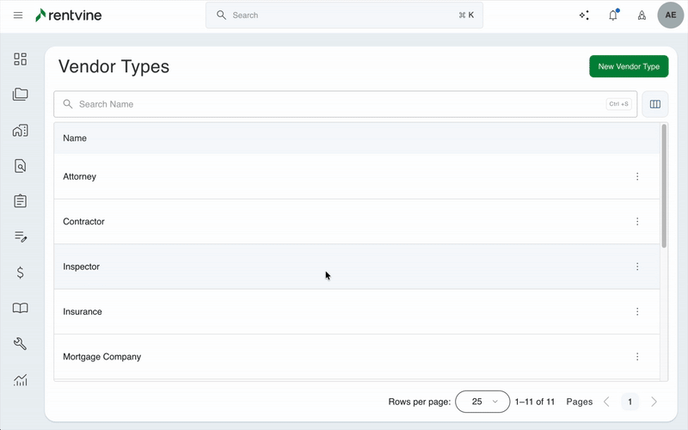Click the New Vendor Type button

tap(628, 66)
